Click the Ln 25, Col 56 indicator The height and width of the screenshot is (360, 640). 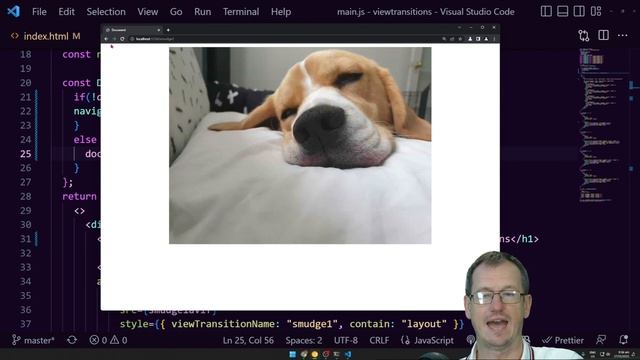[248, 340]
